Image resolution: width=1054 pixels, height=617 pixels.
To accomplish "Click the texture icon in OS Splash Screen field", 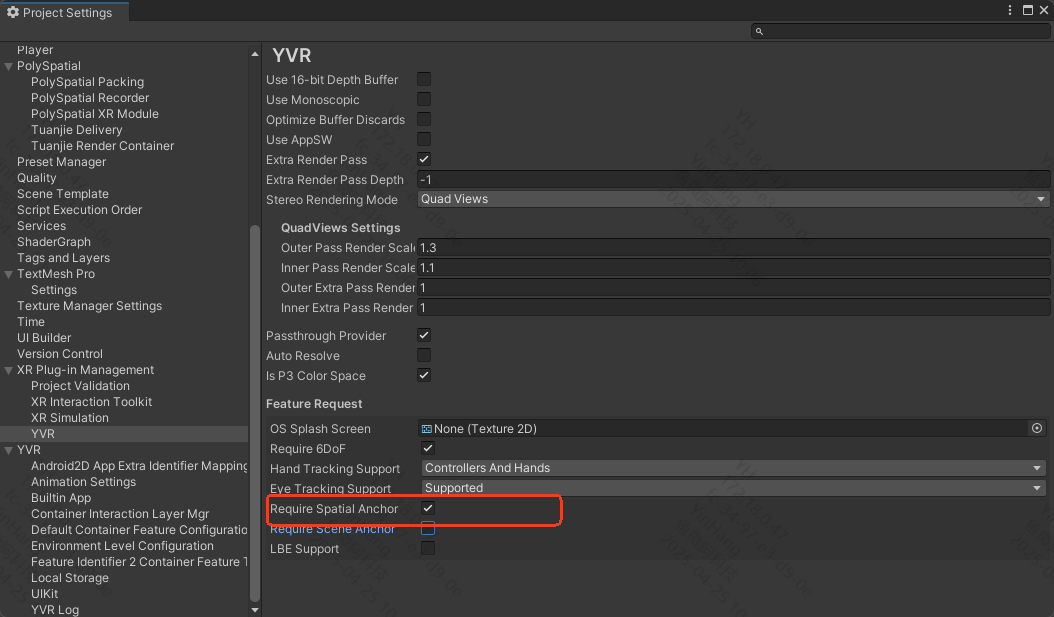I will (427, 429).
